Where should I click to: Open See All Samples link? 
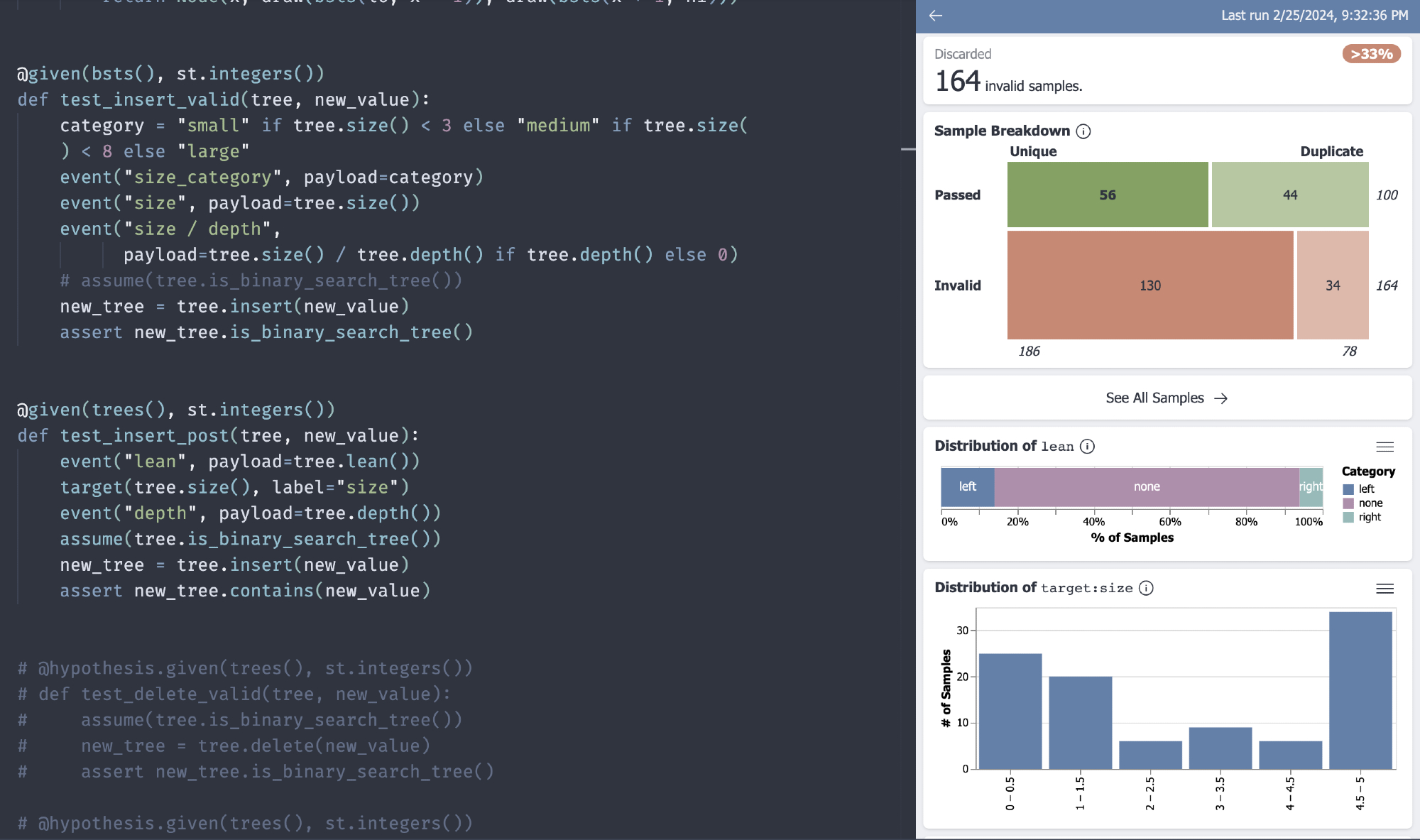(1154, 398)
